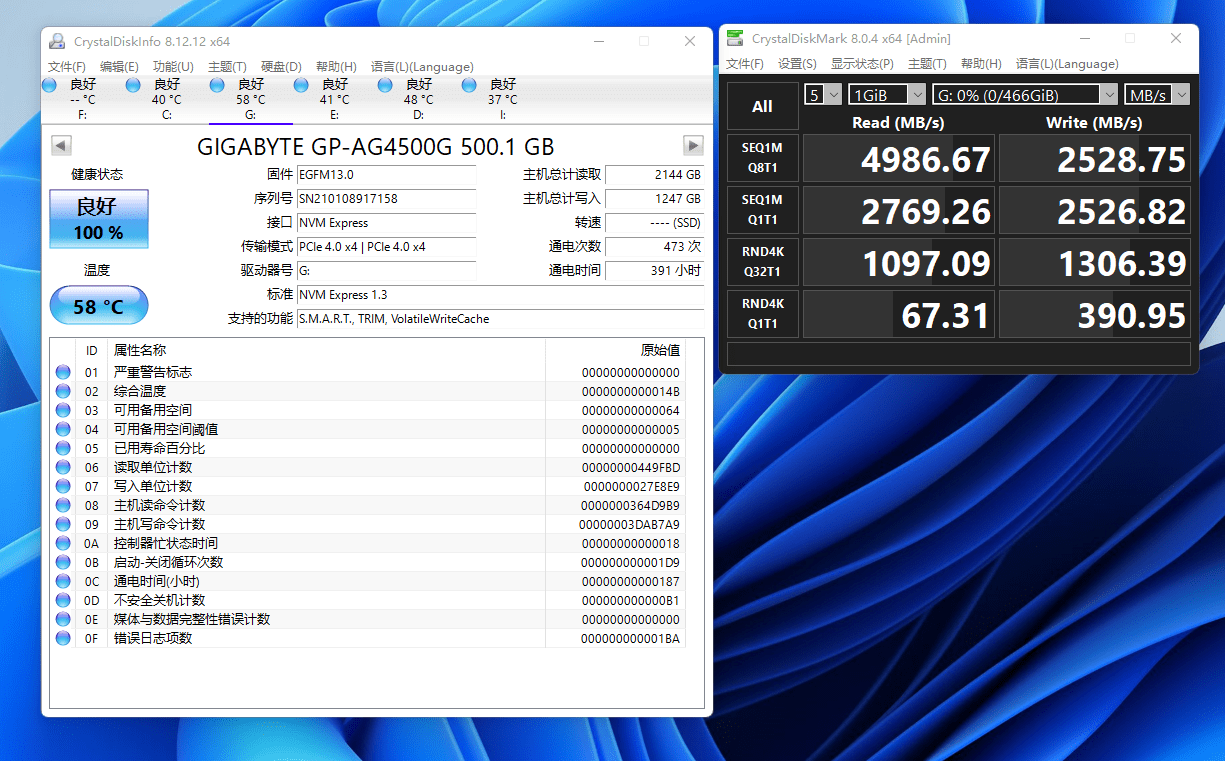
Task: Click RND4K Q1T1 write result 390.95
Action: click(x=1095, y=314)
